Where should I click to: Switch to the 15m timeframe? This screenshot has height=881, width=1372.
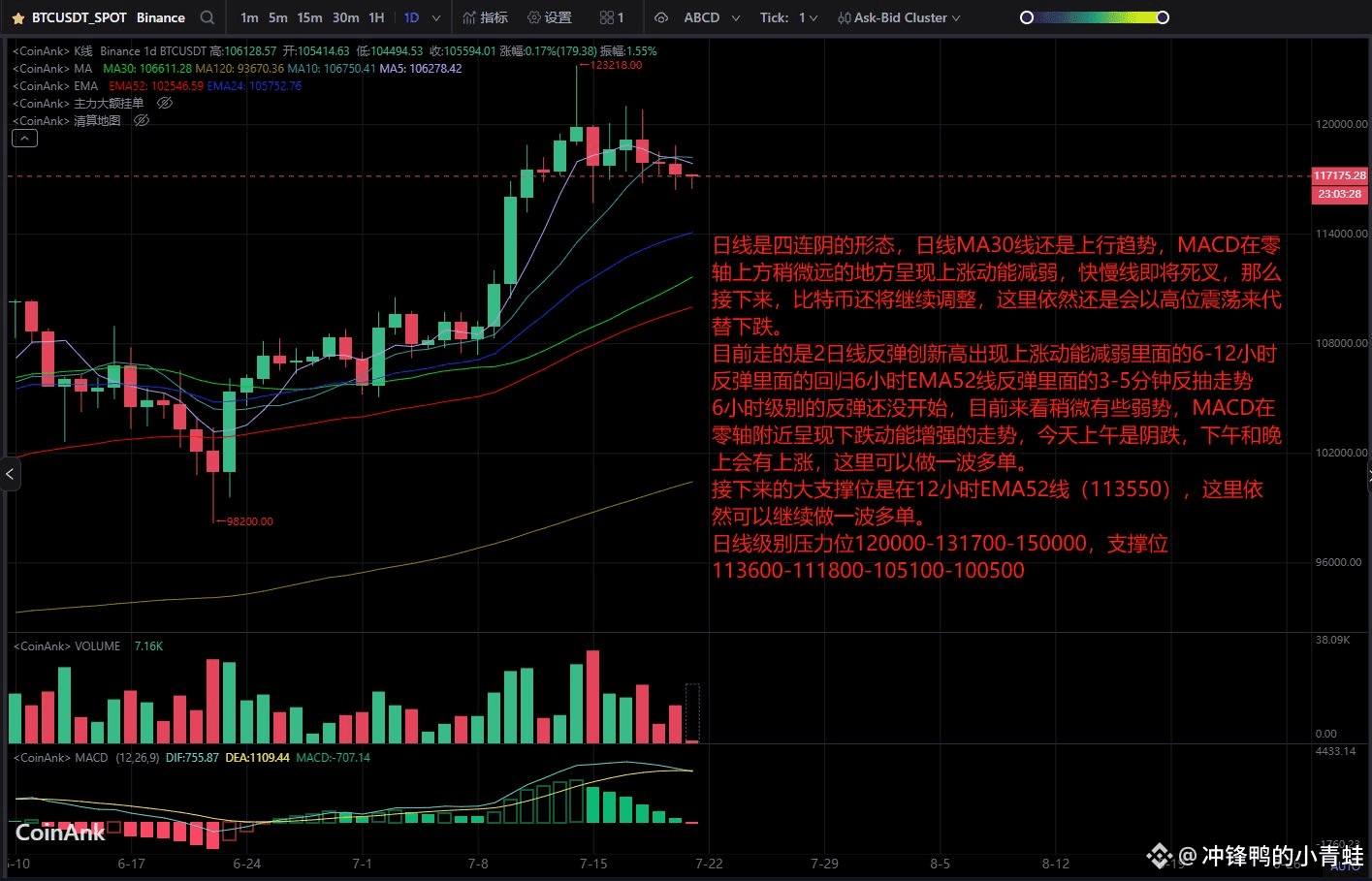point(309,17)
